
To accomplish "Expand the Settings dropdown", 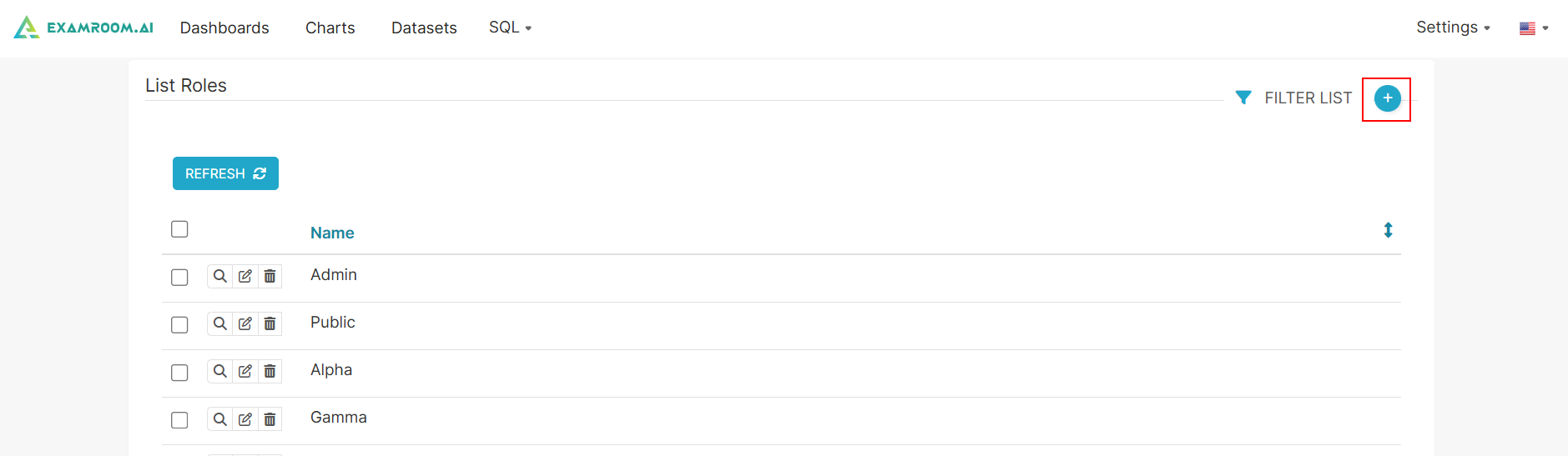I will tap(1453, 28).
